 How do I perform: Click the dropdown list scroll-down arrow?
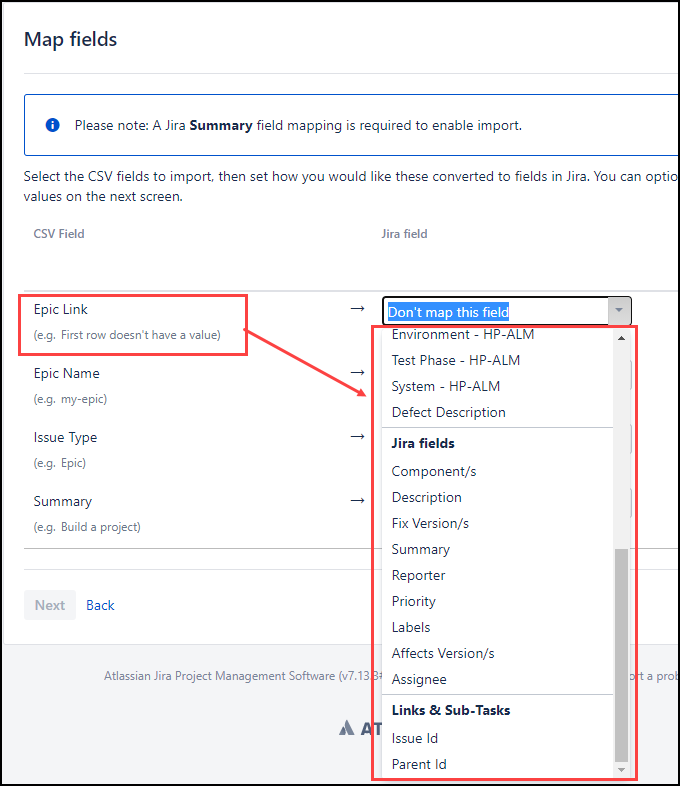point(621,769)
